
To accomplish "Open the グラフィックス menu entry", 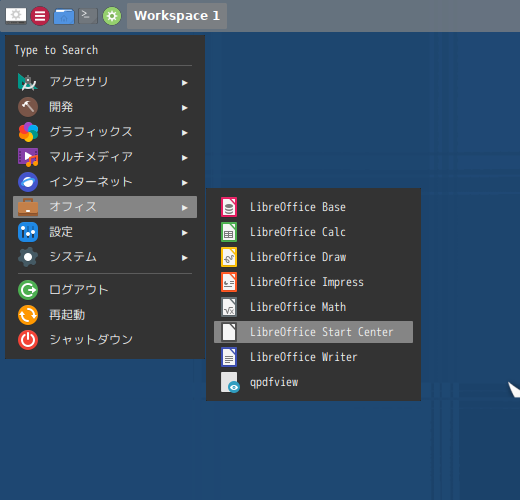I will (105, 132).
